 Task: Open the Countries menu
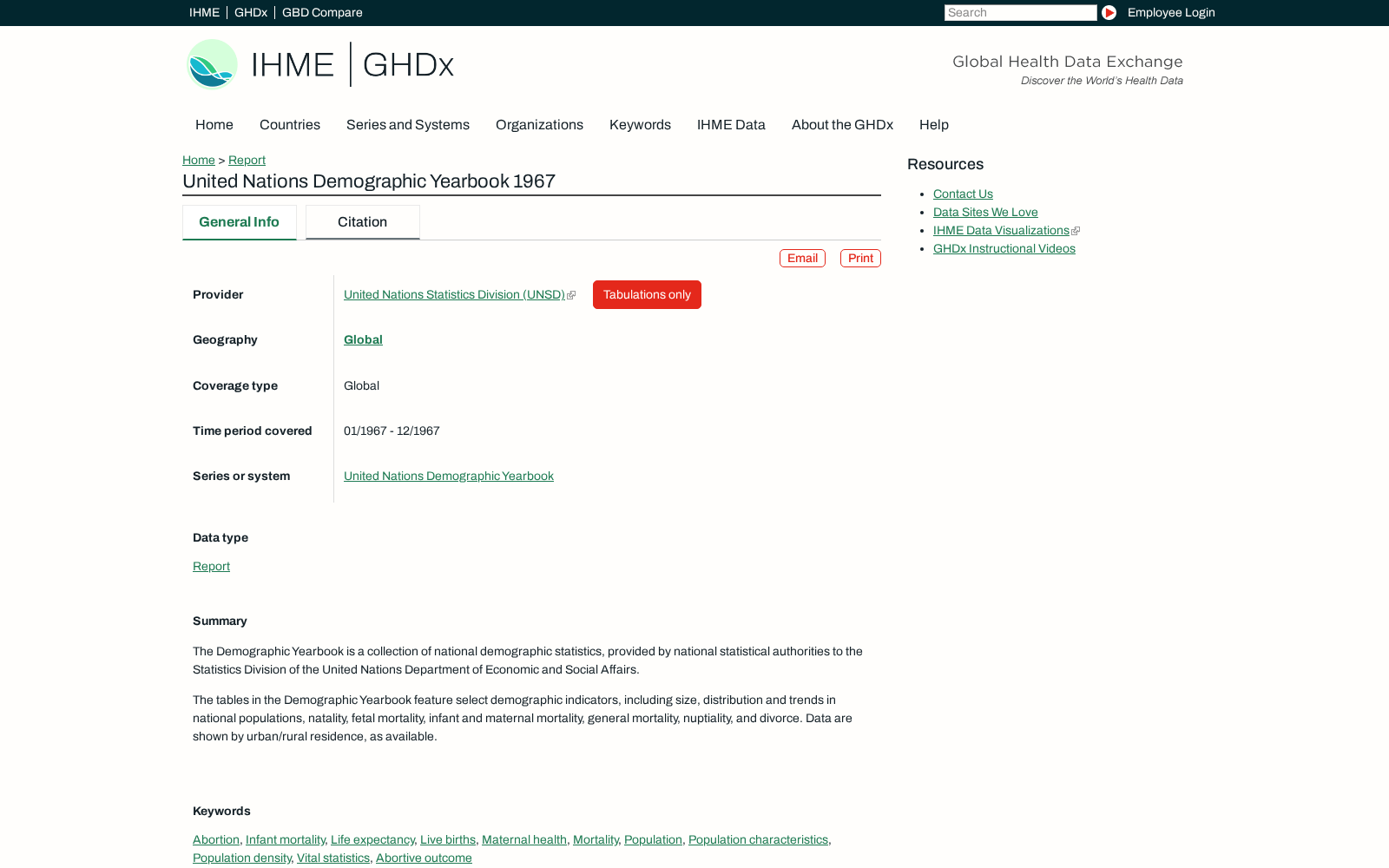click(290, 125)
